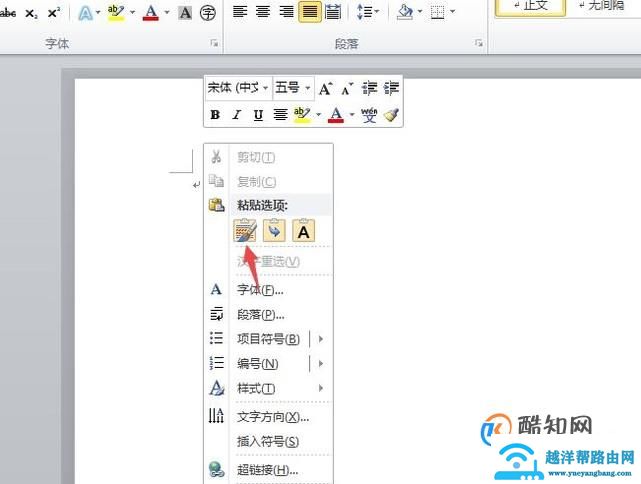Image resolution: width=641 pixels, height=484 pixels.
Task: Toggle character shading in ribbon
Action: pos(185,13)
